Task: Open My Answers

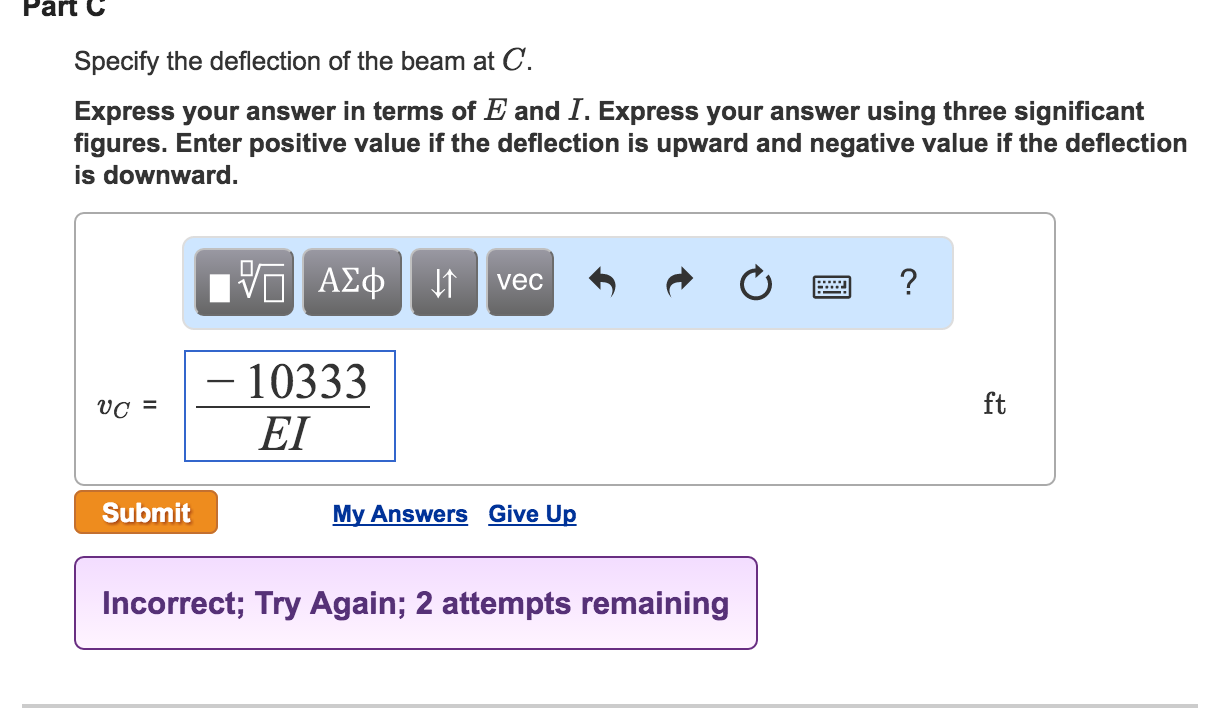Action: click(x=399, y=514)
